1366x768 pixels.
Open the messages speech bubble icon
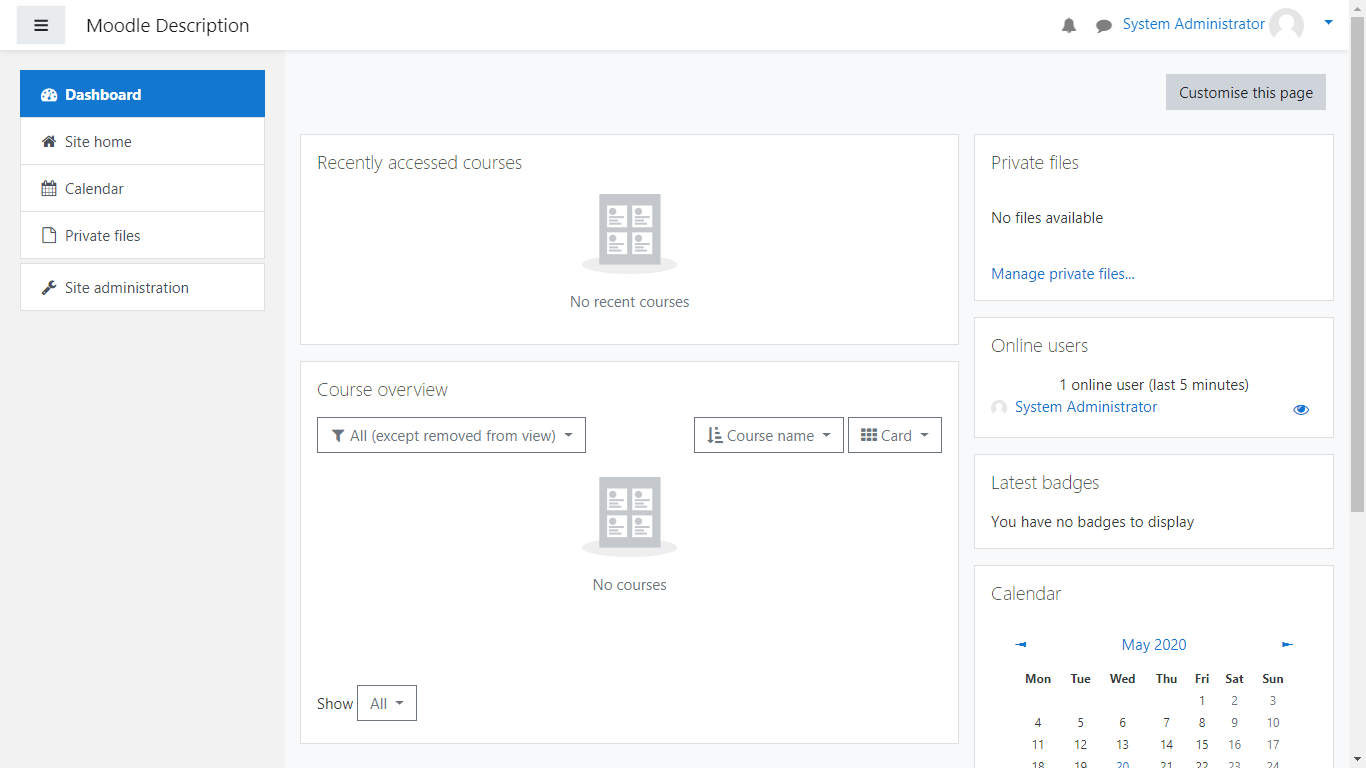pyautogui.click(x=1103, y=26)
